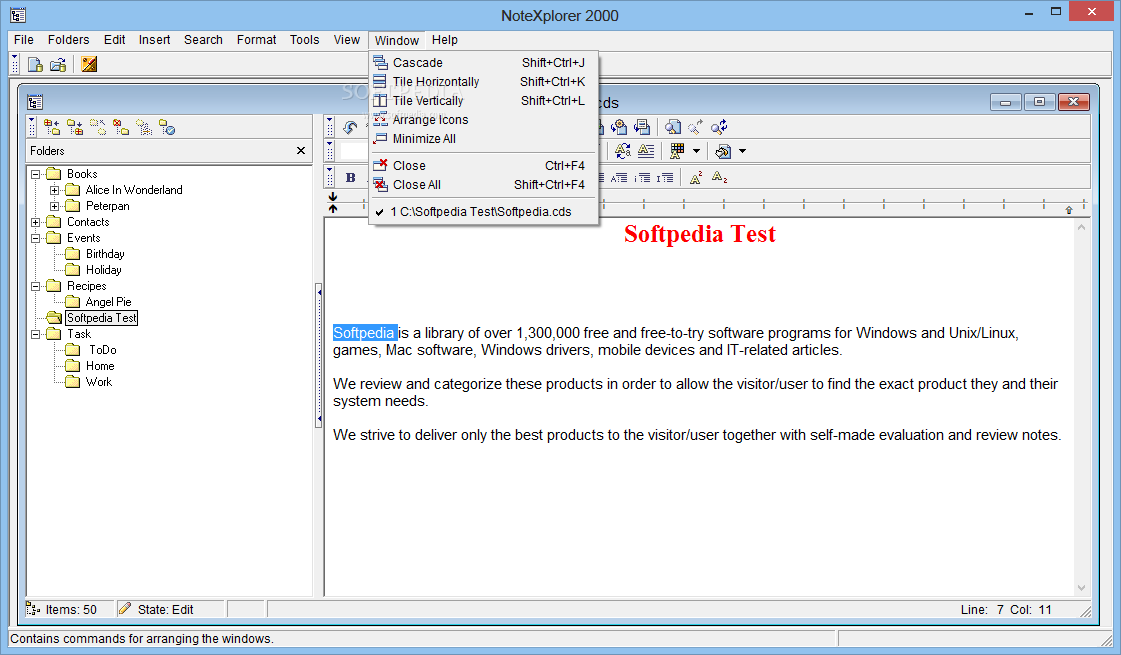Click the delete folder icon

click(121, 127)
